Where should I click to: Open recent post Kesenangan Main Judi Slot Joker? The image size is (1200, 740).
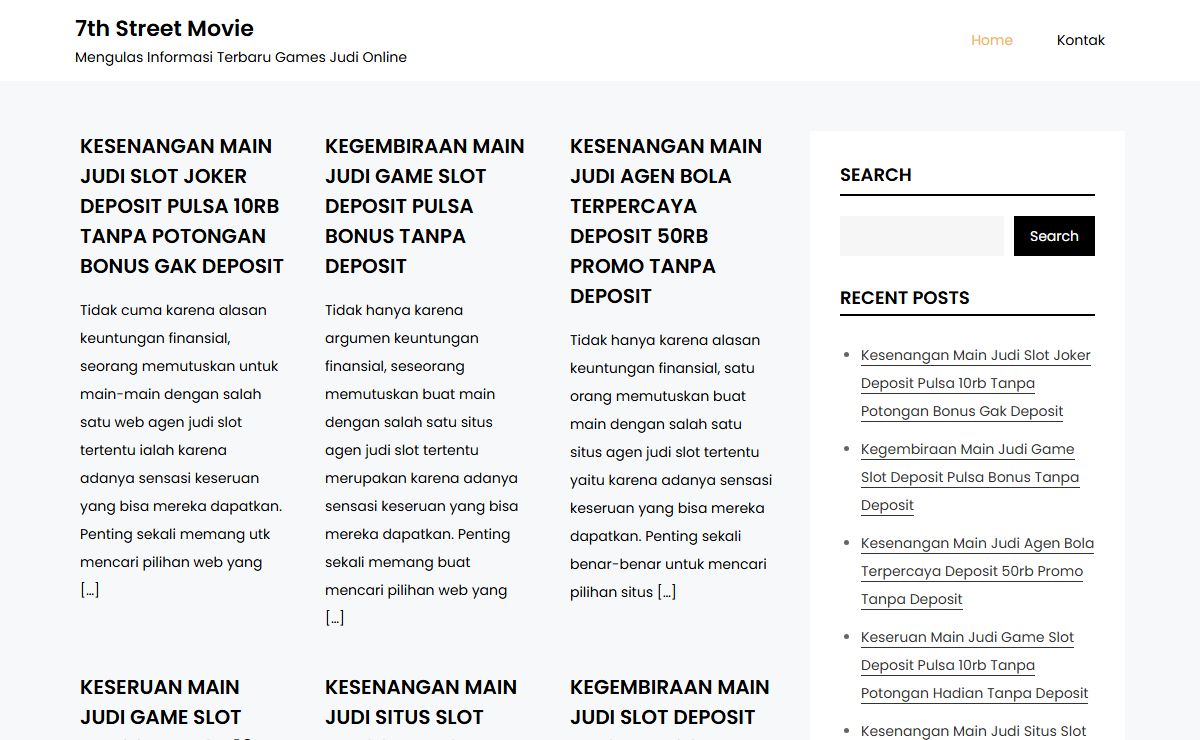(975, 383)
